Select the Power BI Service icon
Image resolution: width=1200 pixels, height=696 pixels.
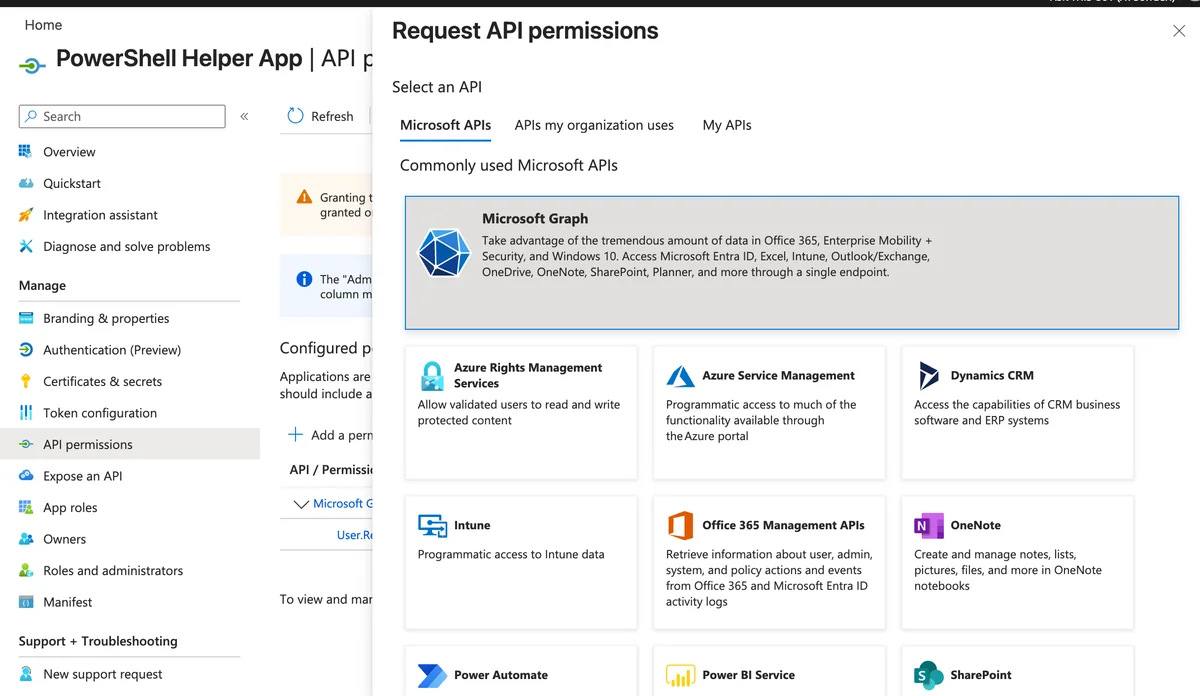(x=681, y=676)
